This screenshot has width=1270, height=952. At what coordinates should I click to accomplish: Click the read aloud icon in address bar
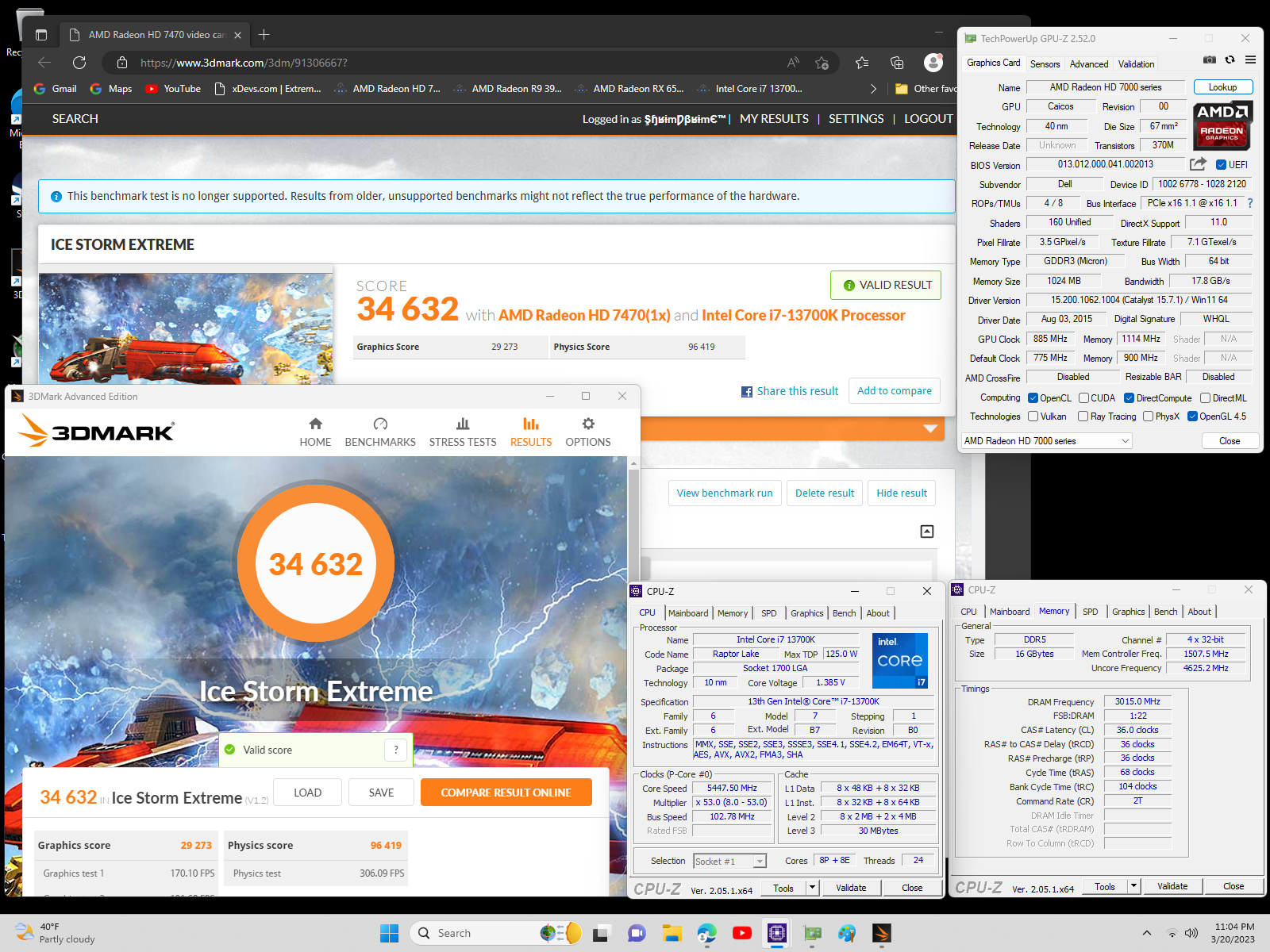click(793, 63)
